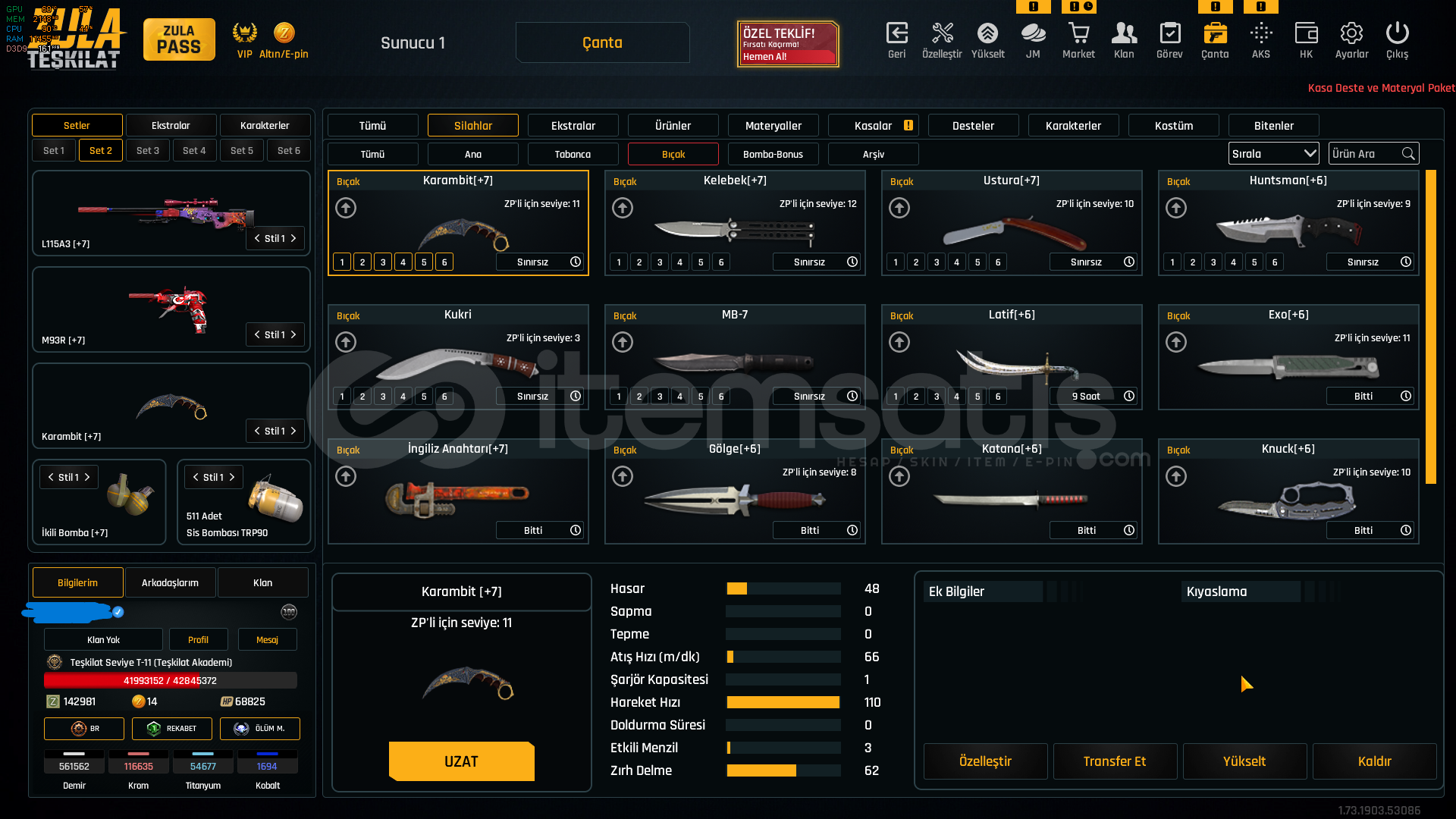Image resolution: width=1456 pixels, height=819 pixels.
Task: Select slot 1 on MB-7 card
Action: click(x=619, y=397)
